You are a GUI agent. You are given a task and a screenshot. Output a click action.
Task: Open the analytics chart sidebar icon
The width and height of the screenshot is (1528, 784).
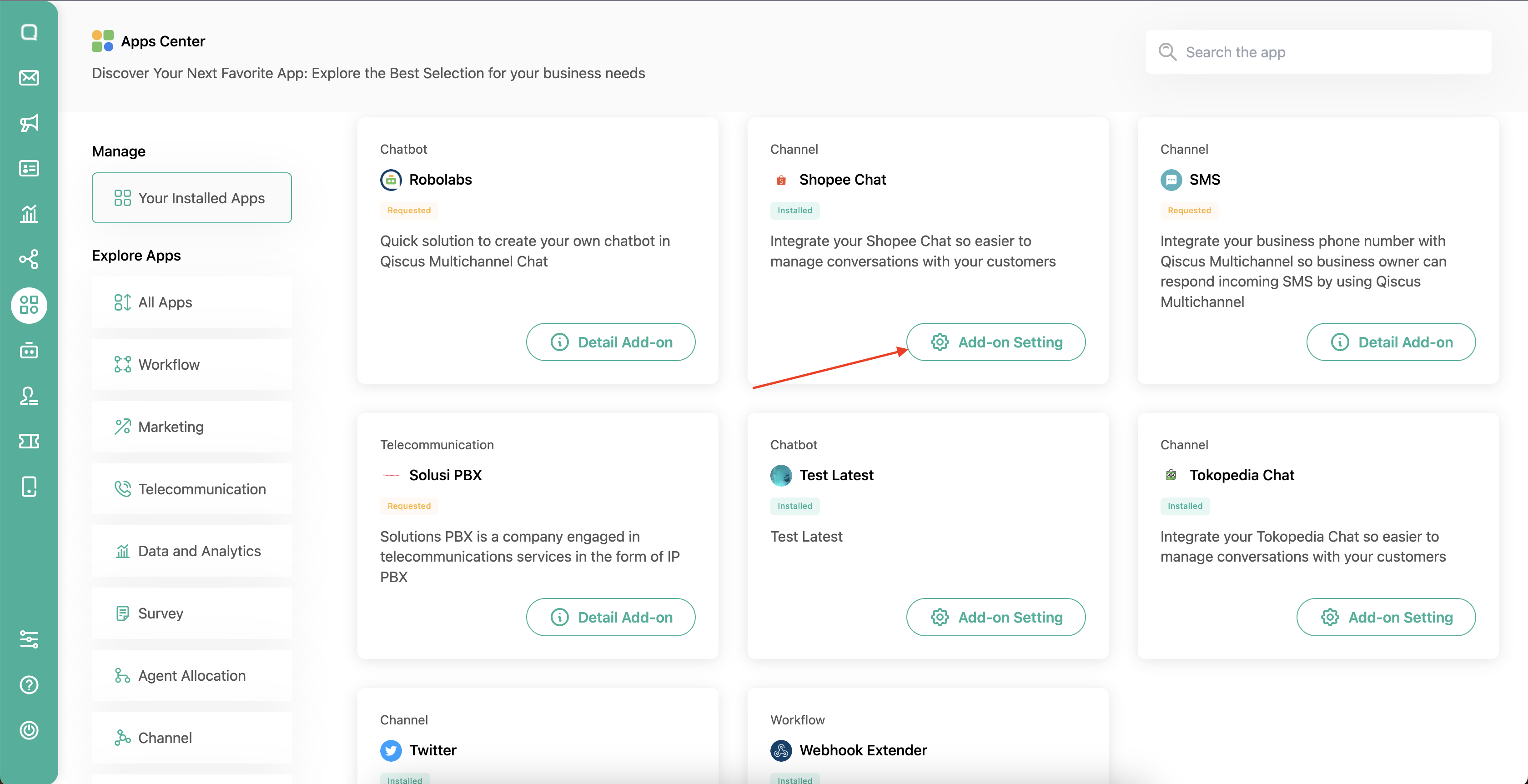29,213
